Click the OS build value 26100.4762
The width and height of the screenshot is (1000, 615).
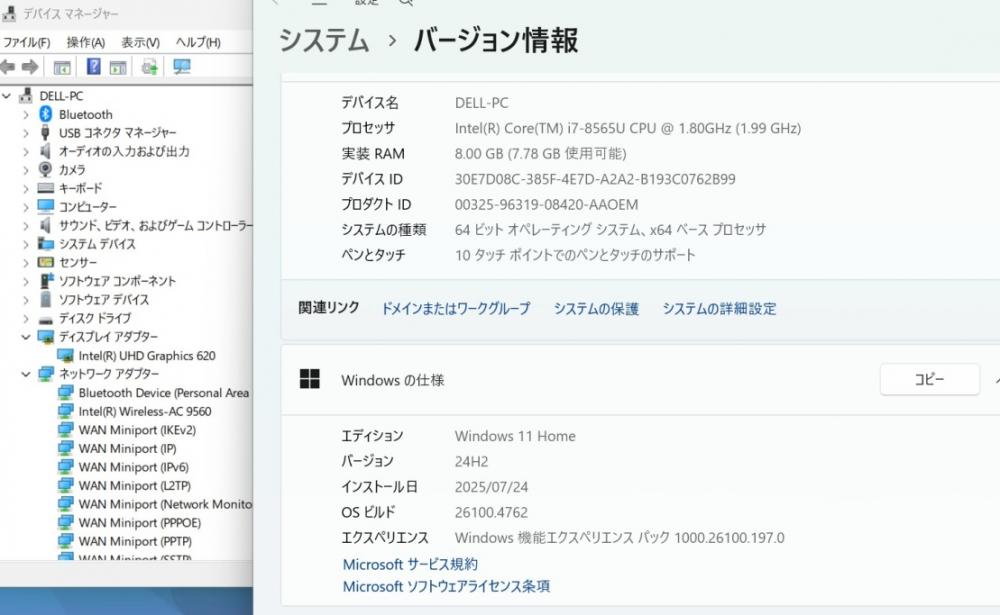[x=491, y=512]
